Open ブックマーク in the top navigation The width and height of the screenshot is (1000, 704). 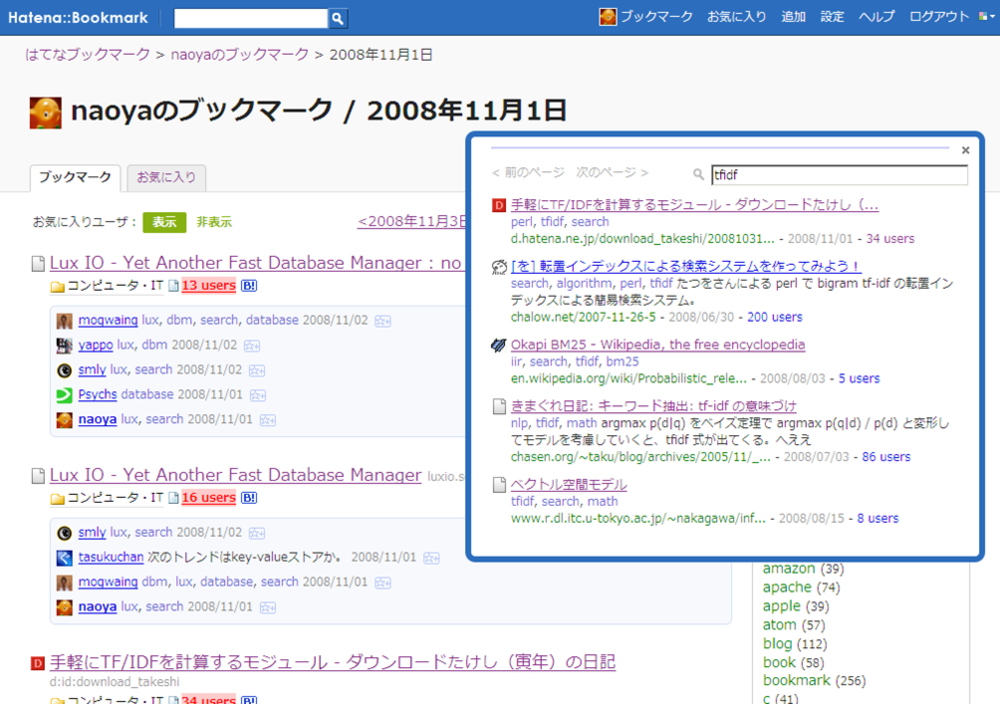coord(656,17)
